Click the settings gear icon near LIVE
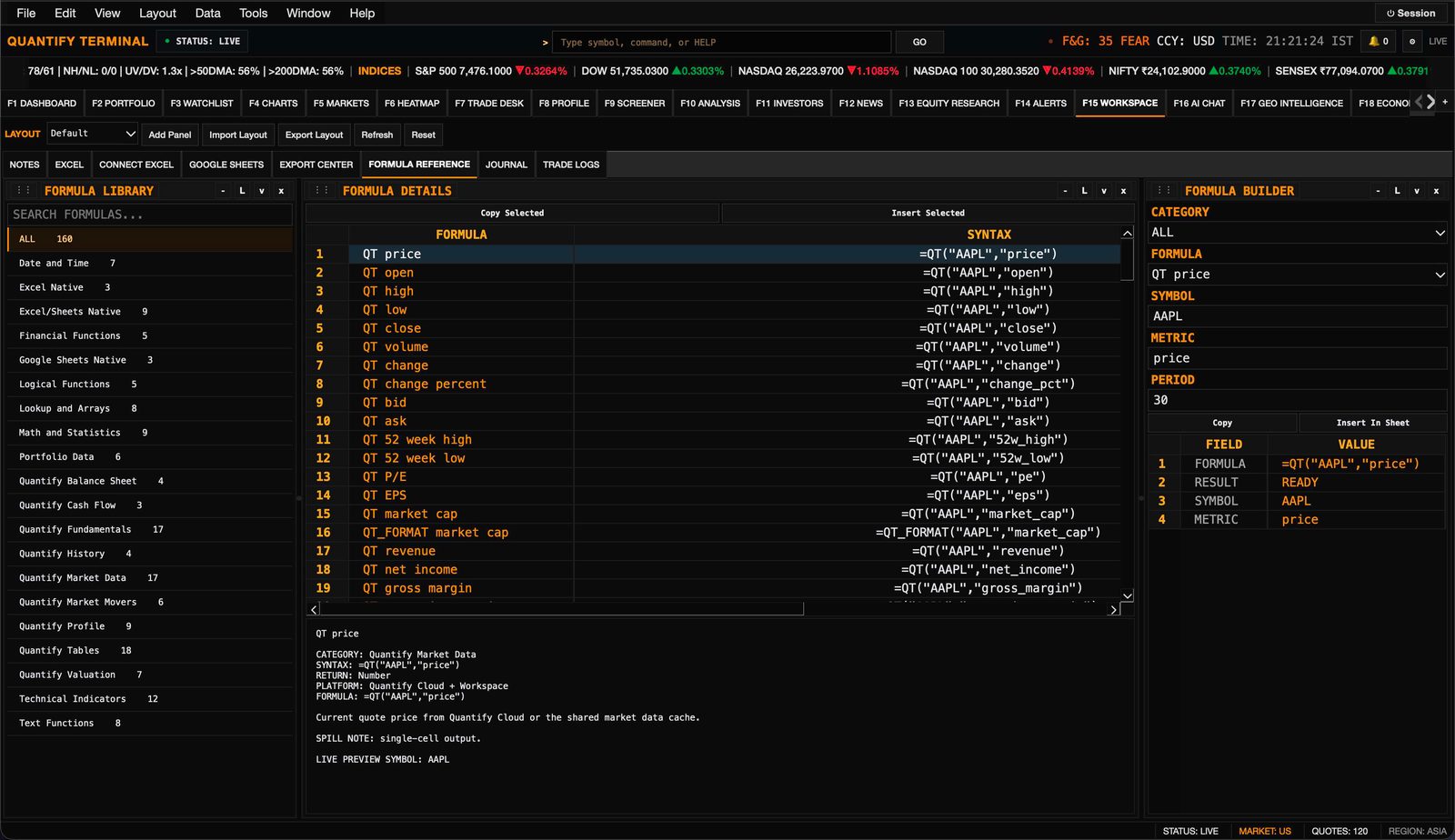Viewport: 1455px width, 840px height. click(1411, 42)
